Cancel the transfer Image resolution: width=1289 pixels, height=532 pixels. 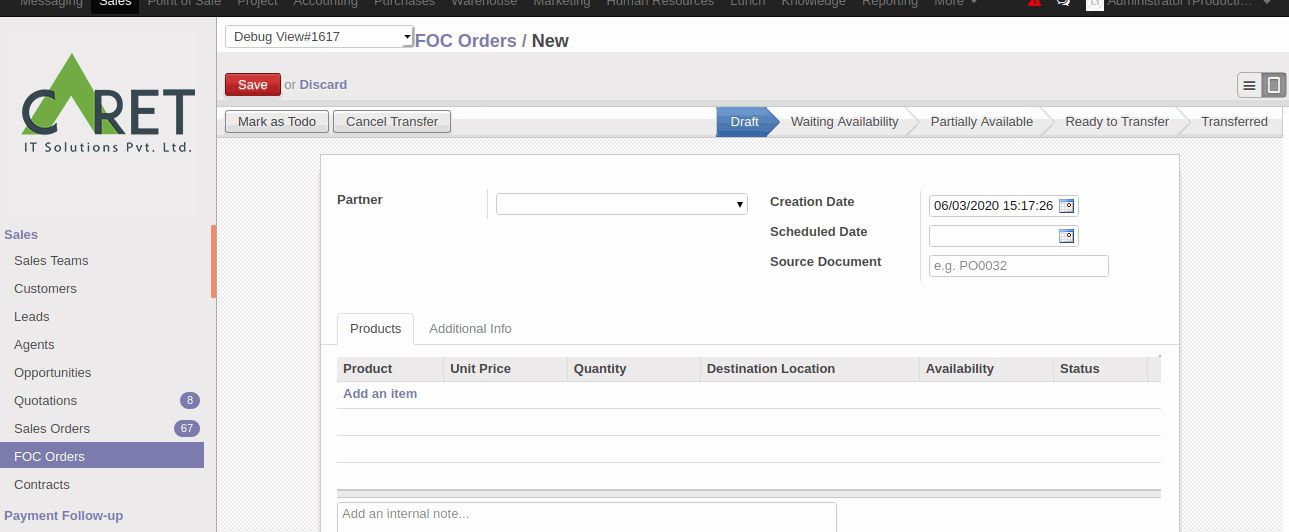point(392,122)
